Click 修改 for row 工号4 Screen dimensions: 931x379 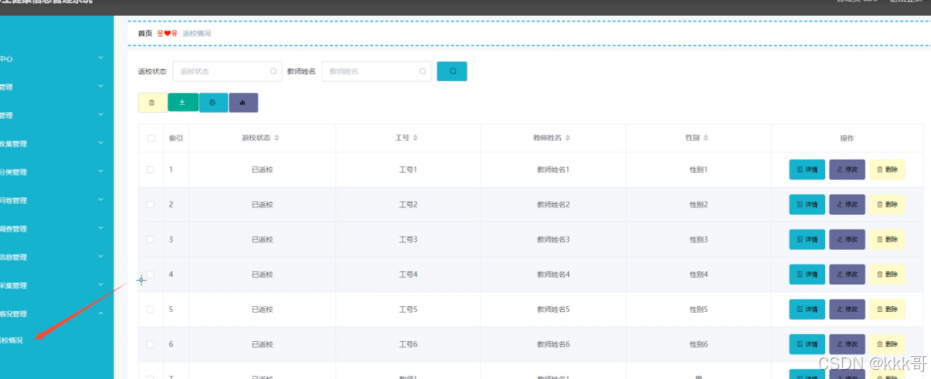(847, 274)
